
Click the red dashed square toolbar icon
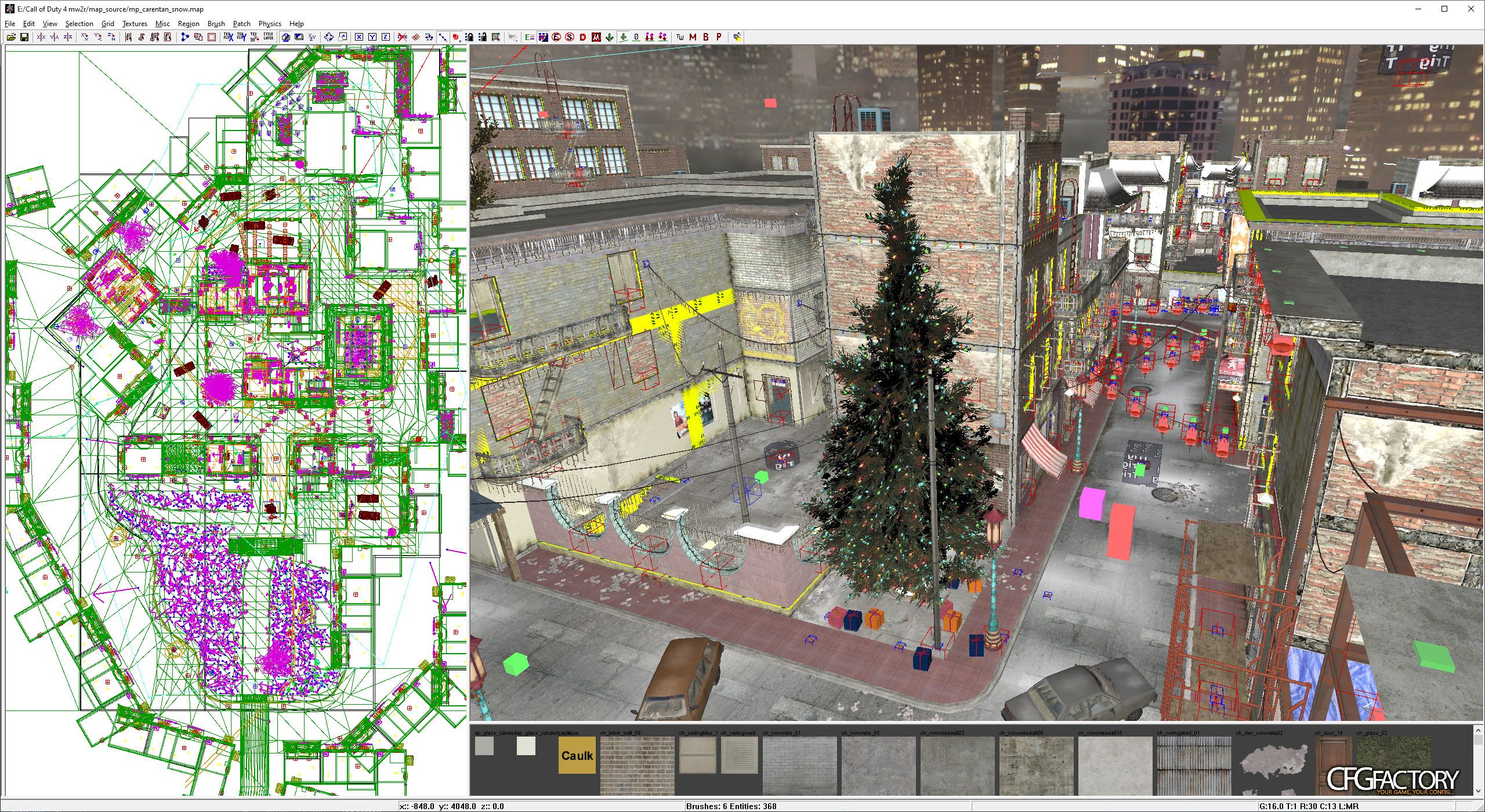212,37
